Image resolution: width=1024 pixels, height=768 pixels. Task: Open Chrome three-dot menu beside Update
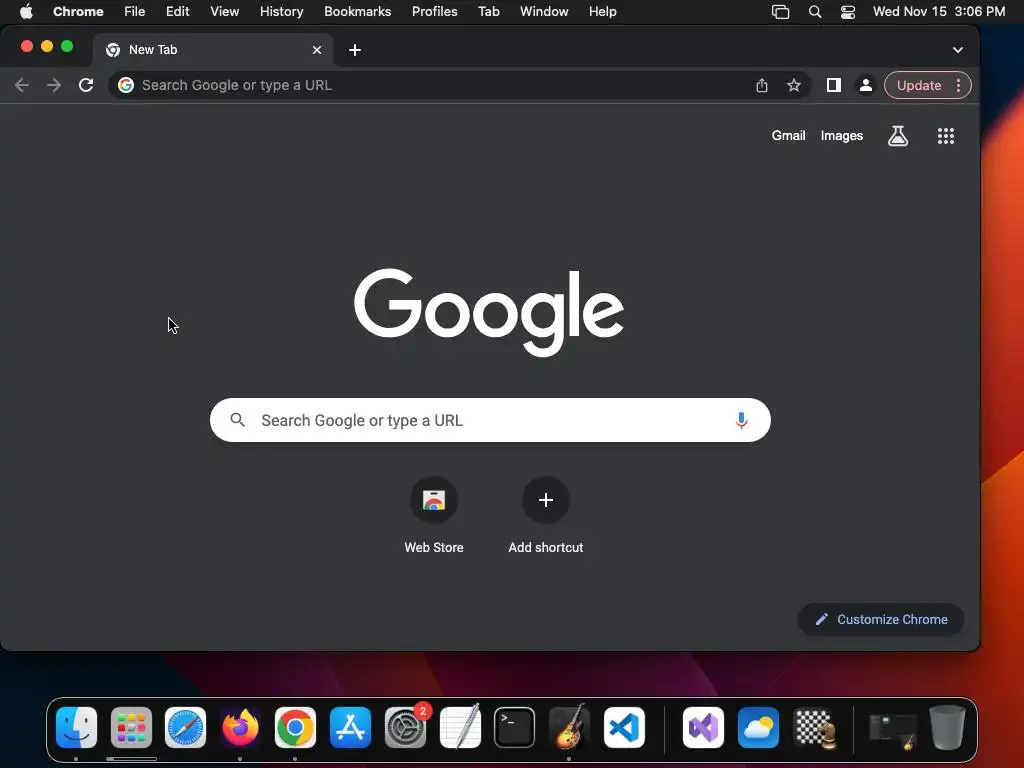[958, 85]
